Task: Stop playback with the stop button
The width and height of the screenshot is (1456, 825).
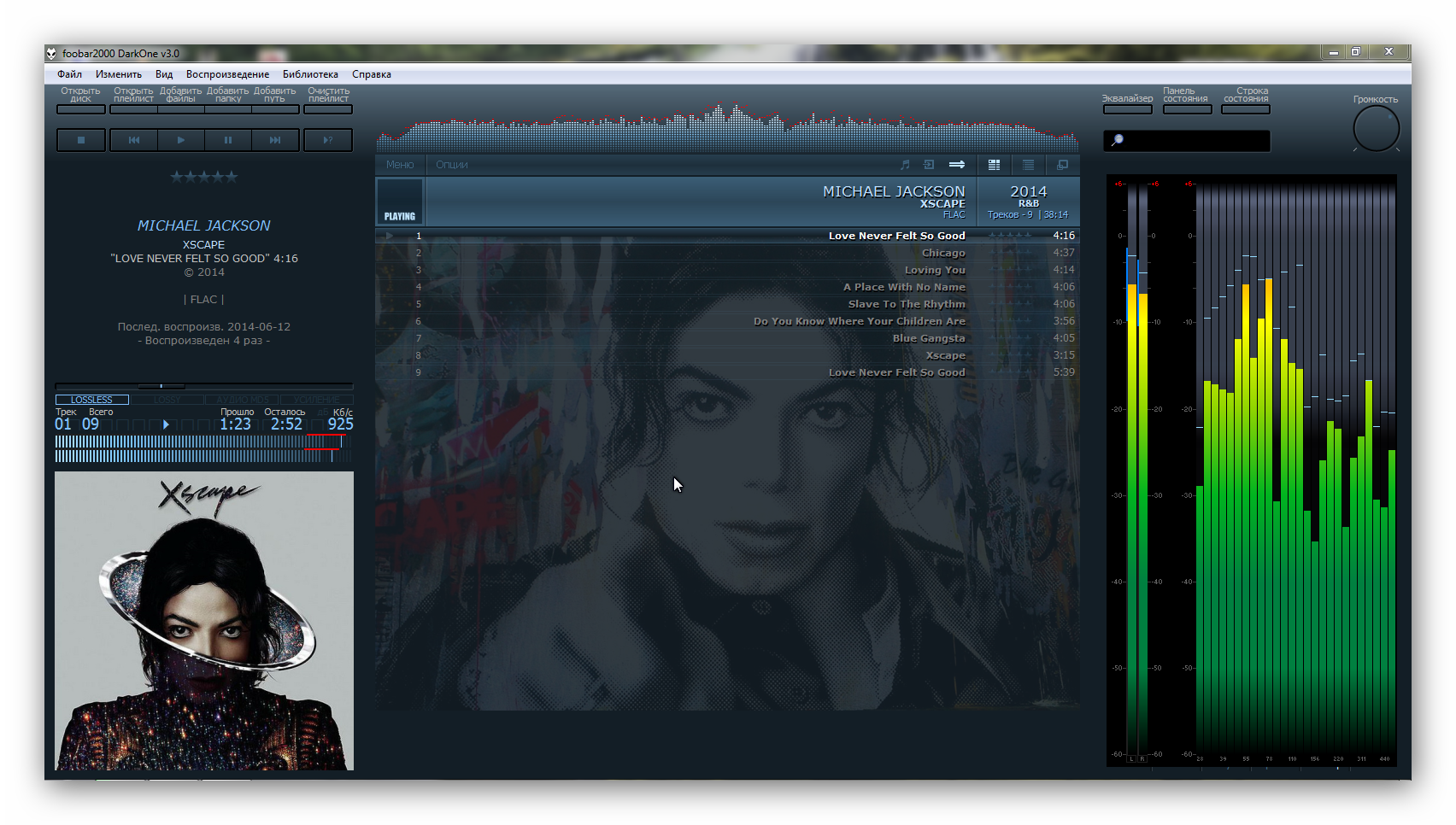Action: click(x=81, y=140)
